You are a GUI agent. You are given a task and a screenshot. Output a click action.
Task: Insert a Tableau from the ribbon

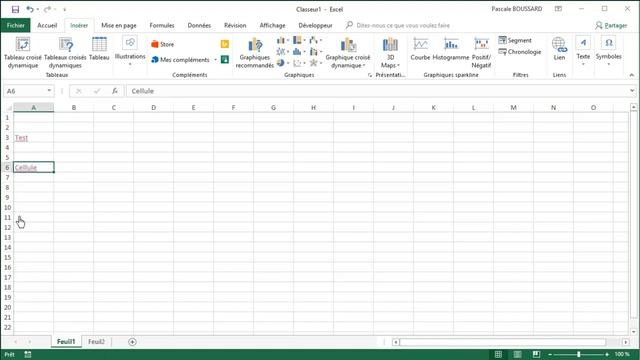(99, 49)
